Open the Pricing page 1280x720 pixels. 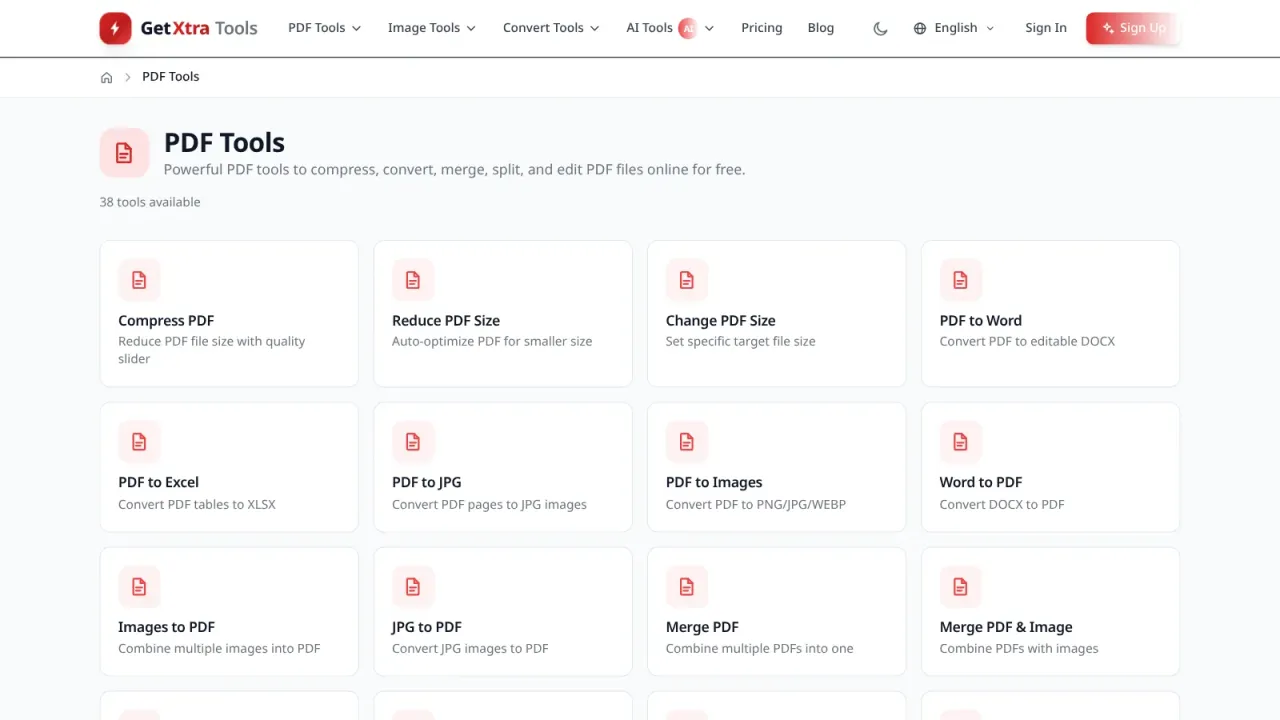tap(762, 28)
